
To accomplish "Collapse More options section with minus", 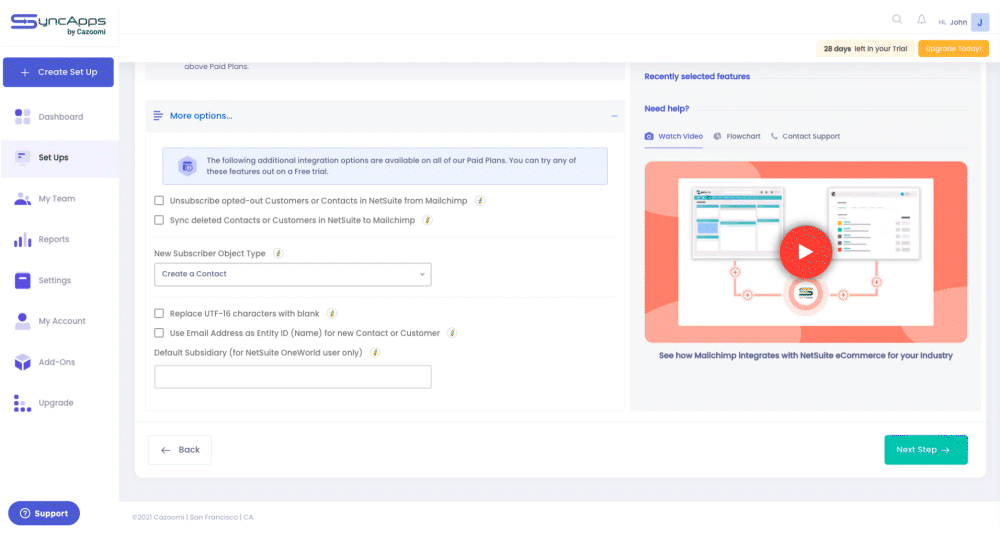I will pos(614,116).
